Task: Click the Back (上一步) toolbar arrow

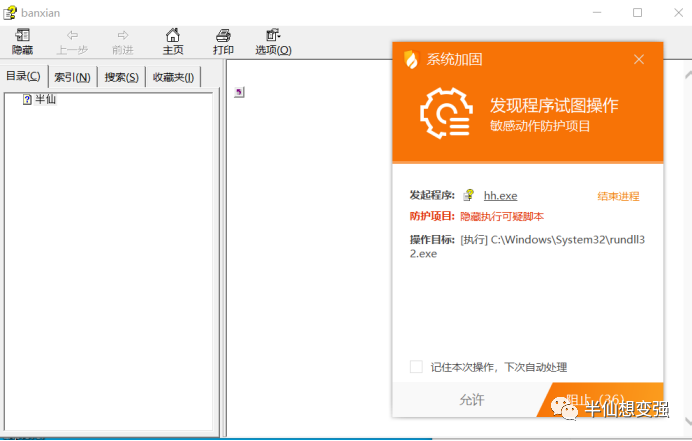Action: click(72, 42)
